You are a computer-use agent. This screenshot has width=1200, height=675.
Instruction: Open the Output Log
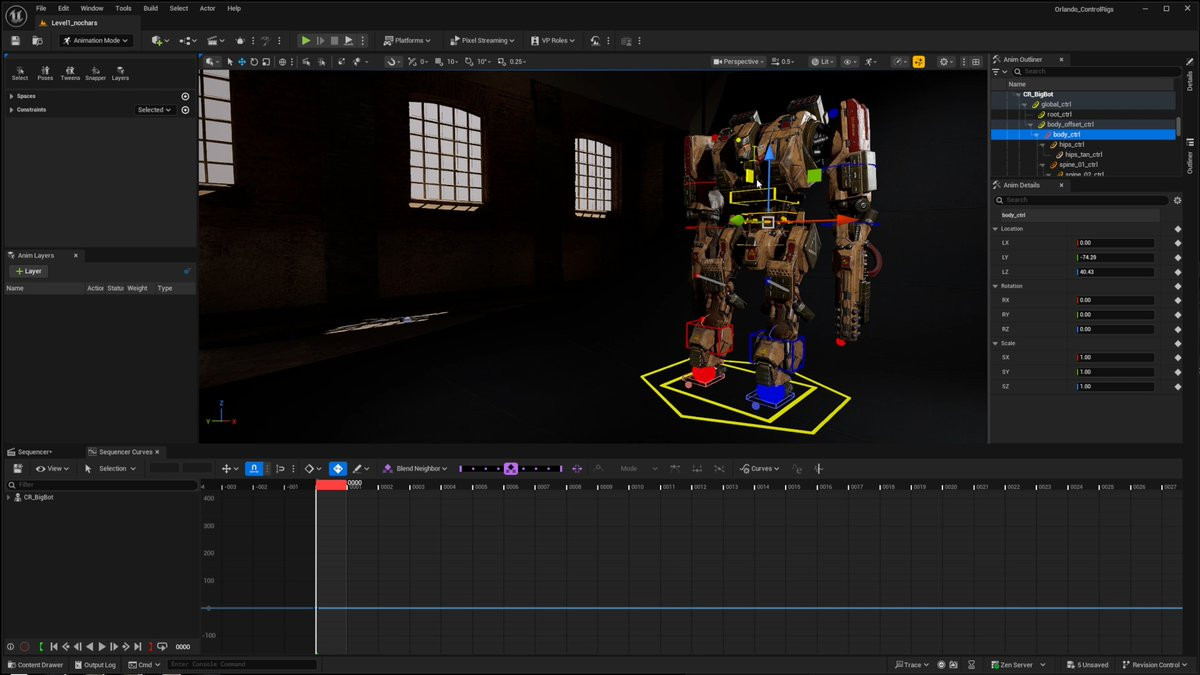tap(94, 665)
